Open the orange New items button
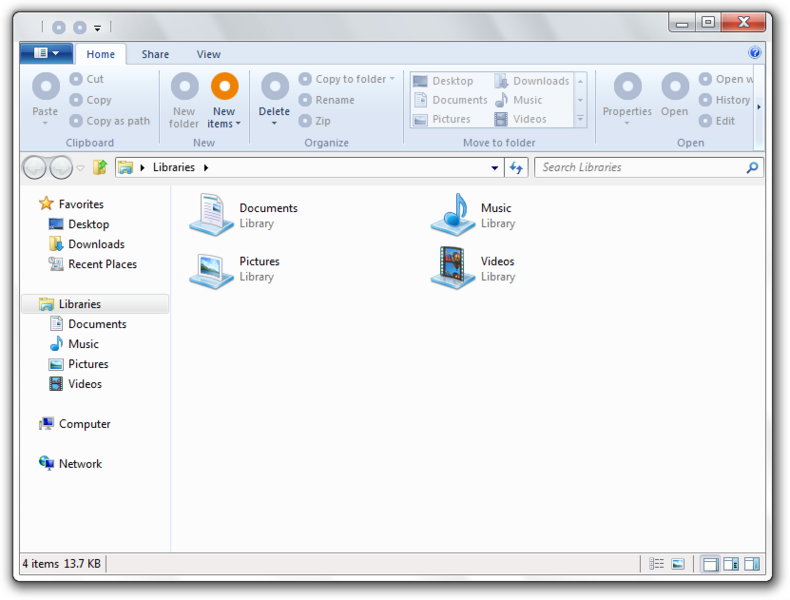The height and width of the screenshot is (600, 790). click(224, 101)
